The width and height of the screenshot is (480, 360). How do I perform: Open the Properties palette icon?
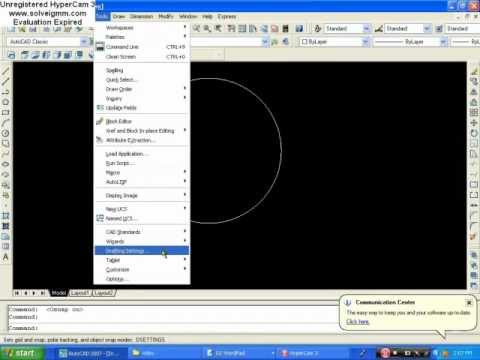point(231,29)
